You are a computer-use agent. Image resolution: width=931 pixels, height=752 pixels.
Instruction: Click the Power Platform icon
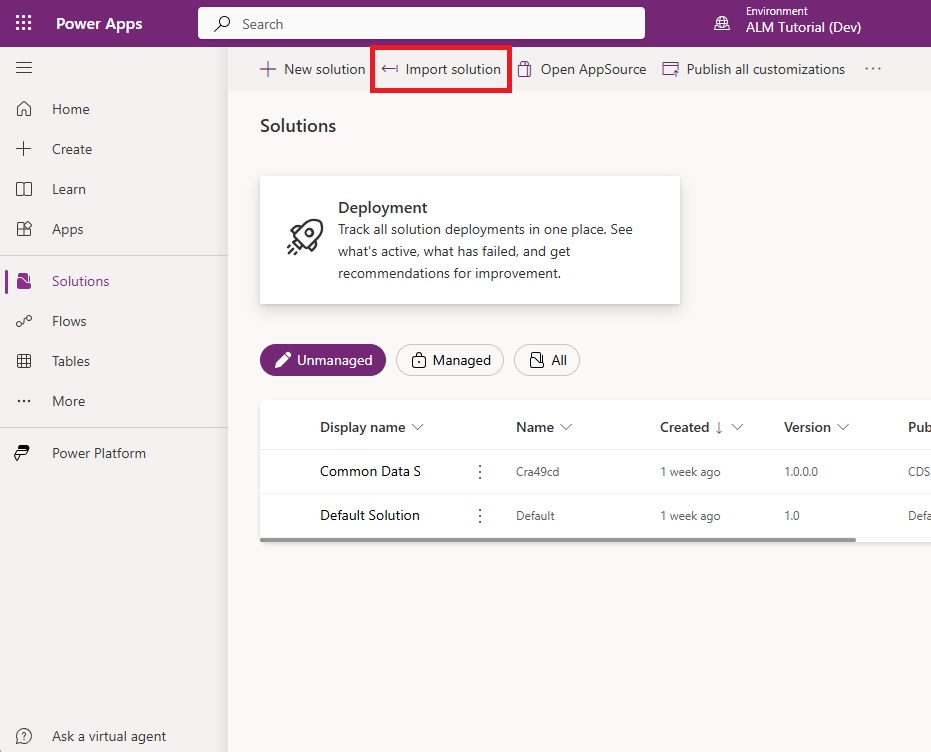(x=22, y=453)
